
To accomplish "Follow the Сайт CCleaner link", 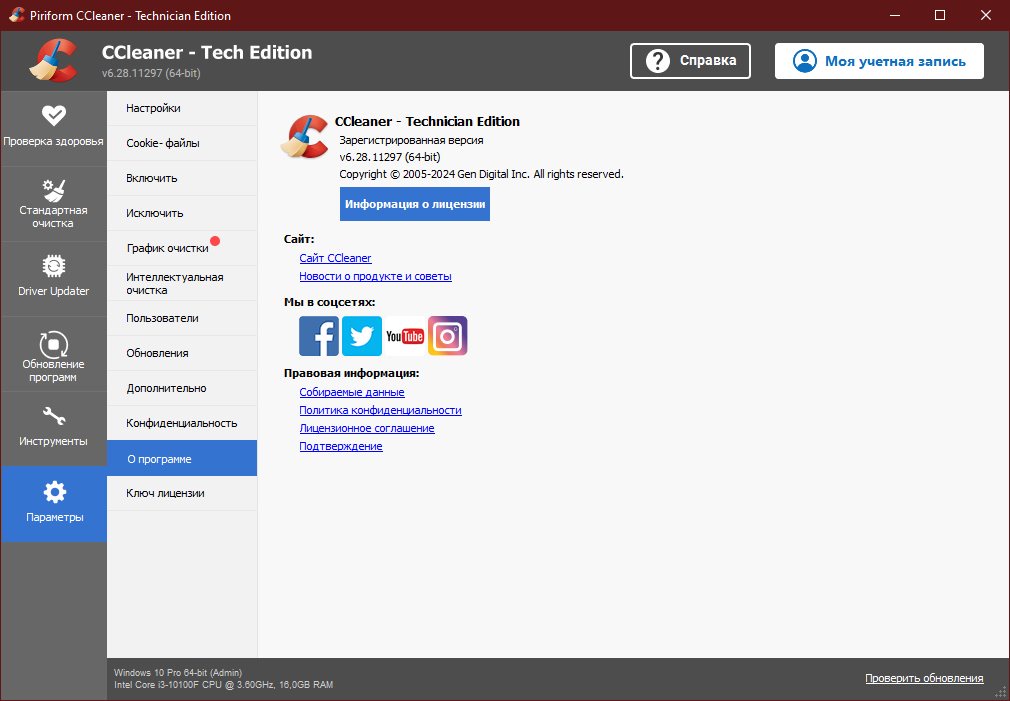I will pos(335,258).
